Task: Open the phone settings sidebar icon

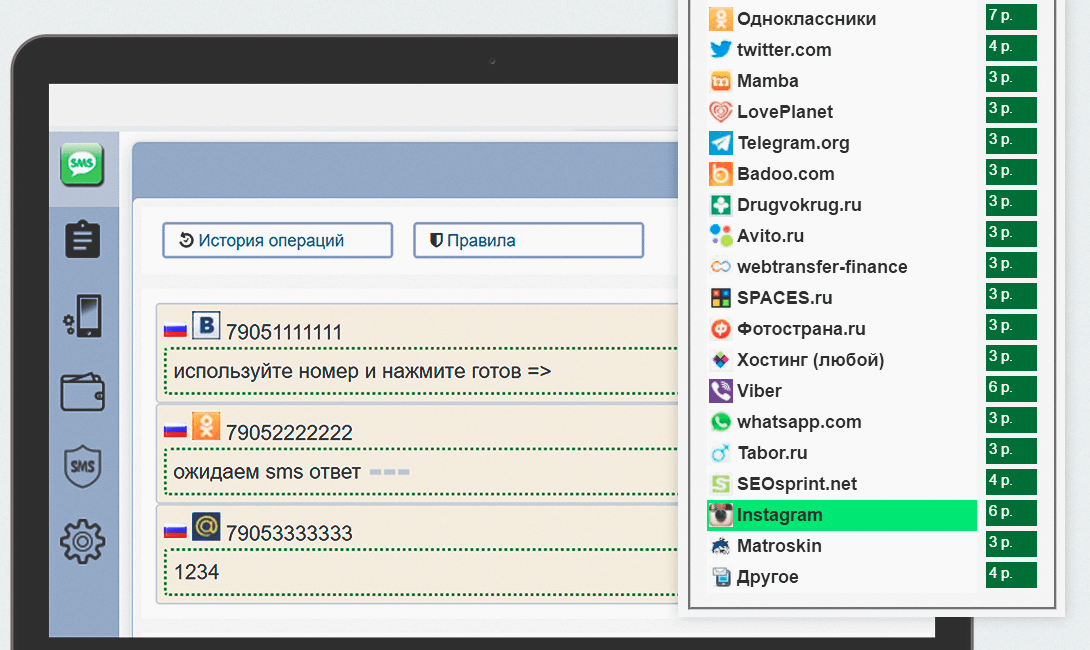Action: click(83, 316)
